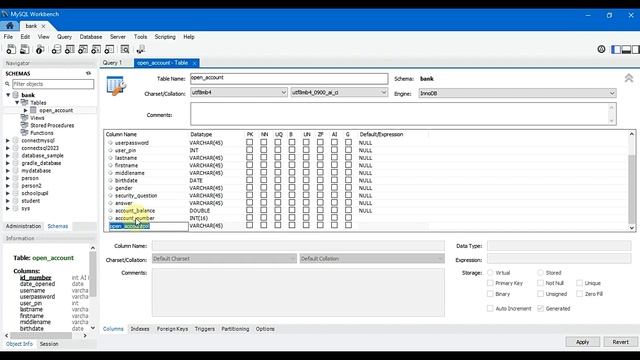Switch to the Indexes tab
Screen dimensions: 640x360
pos(140,329)
